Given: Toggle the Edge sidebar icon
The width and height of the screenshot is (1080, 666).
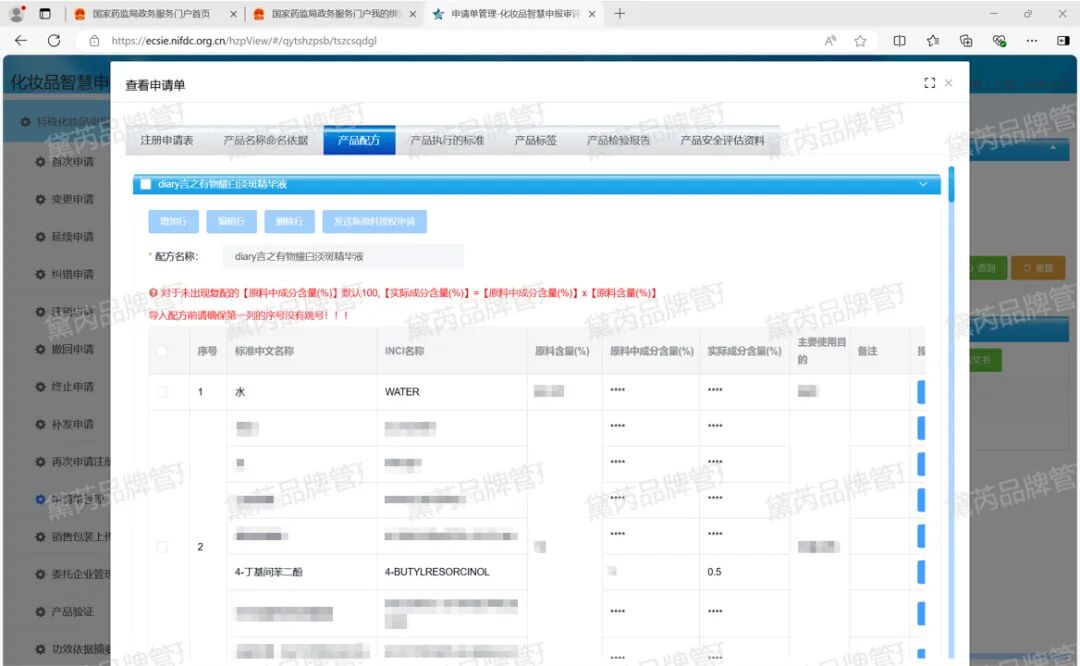Looking at the screenshot, I should [x=1063, y=41].
